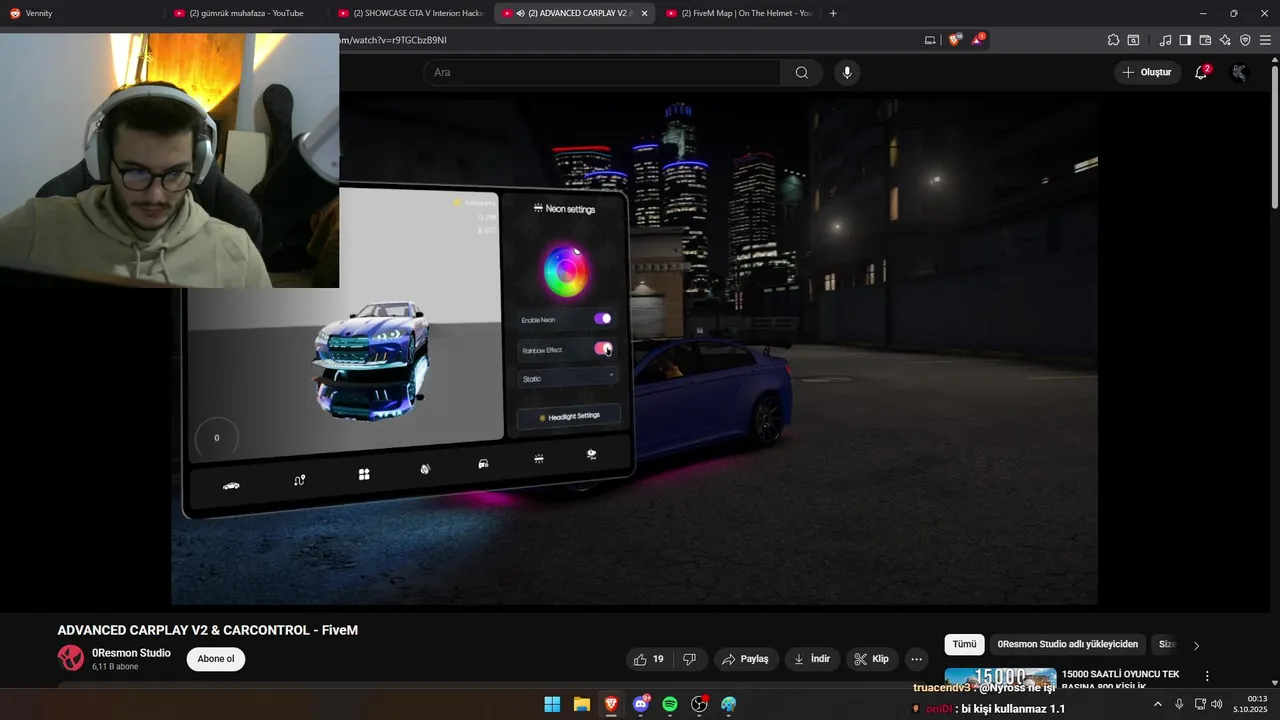The width and height of the screenshot is (1280, 720).
Task: Click the Paylaş share button
Action: 745,659
